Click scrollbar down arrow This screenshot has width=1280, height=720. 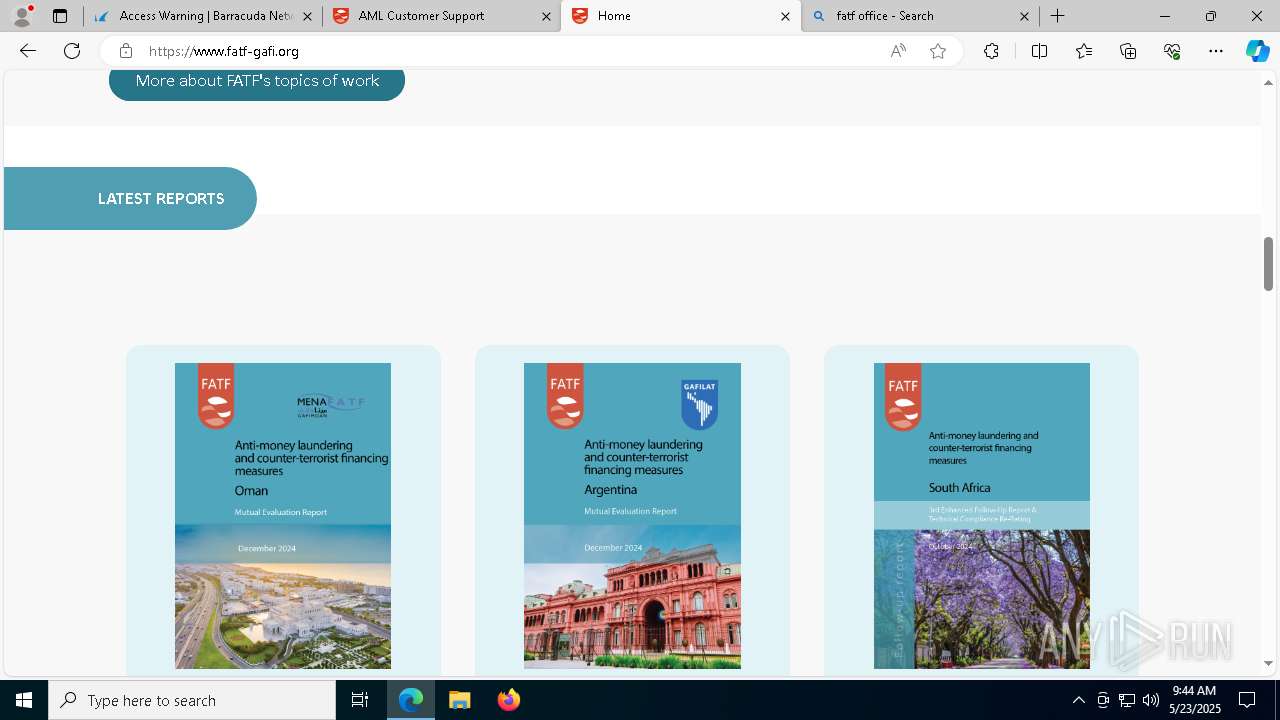coord(1269,663)
